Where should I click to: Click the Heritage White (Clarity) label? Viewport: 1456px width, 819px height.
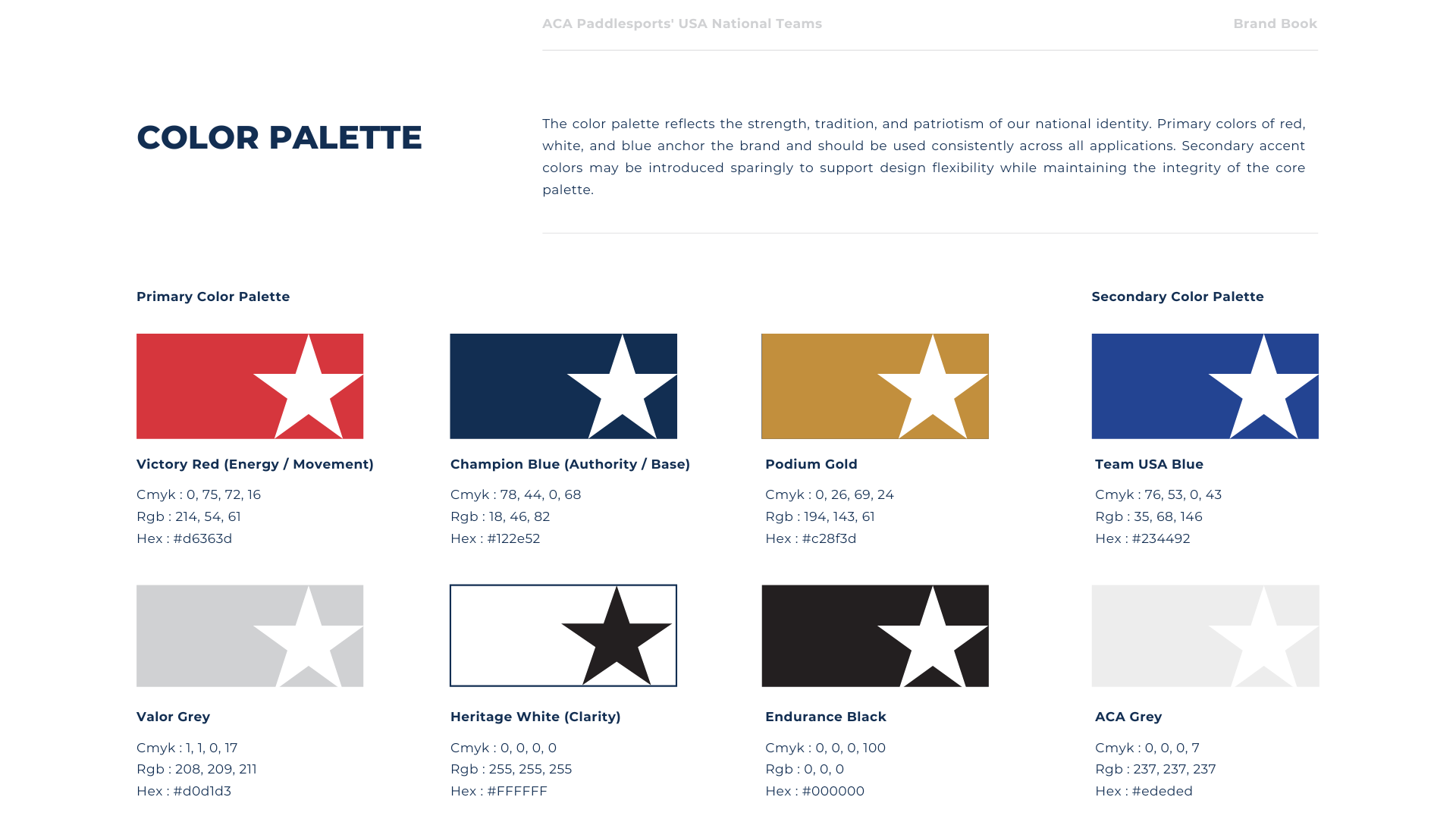535,717
